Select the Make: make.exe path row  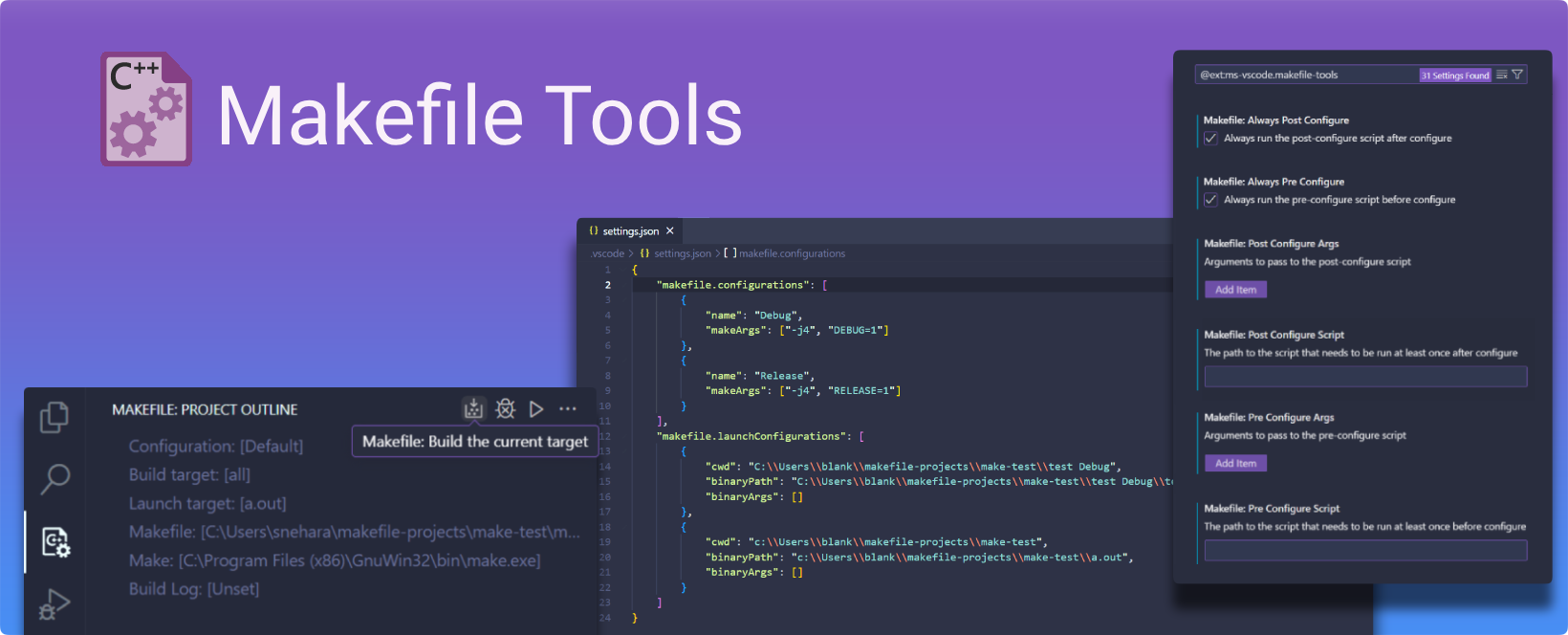[x=335, y=560]
